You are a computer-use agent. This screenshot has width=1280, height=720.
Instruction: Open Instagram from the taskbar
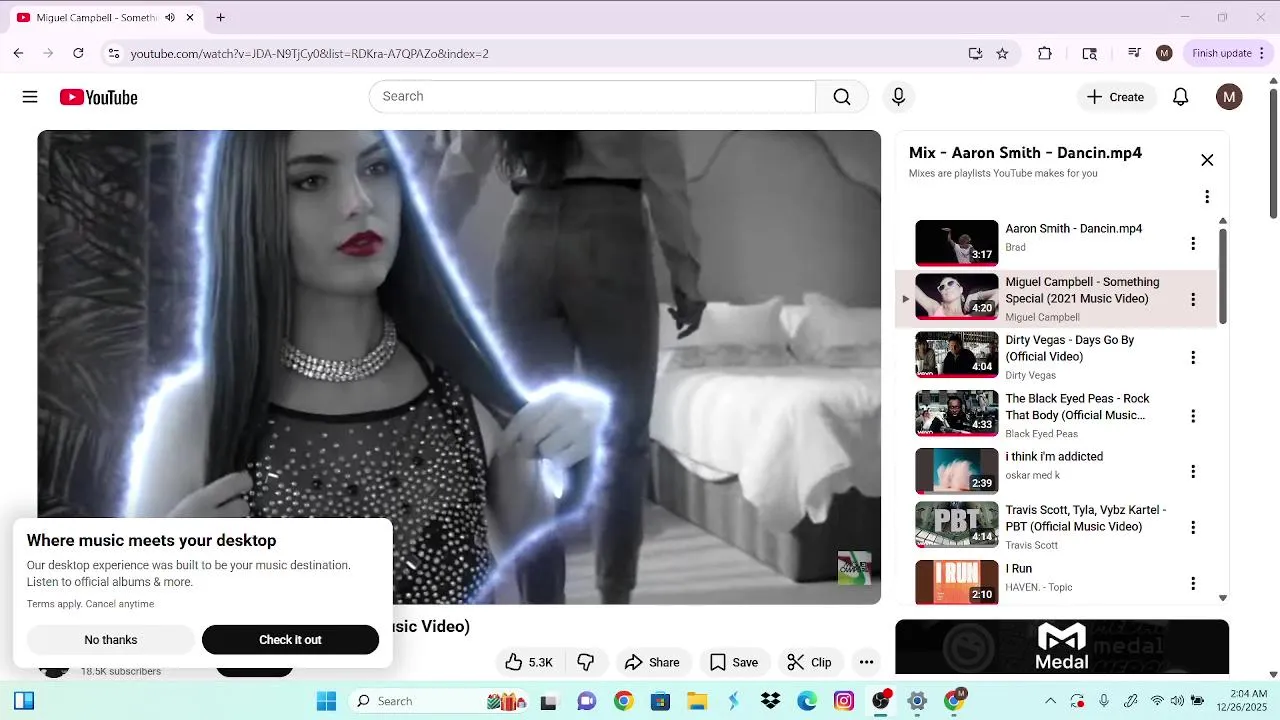(844, 701)
